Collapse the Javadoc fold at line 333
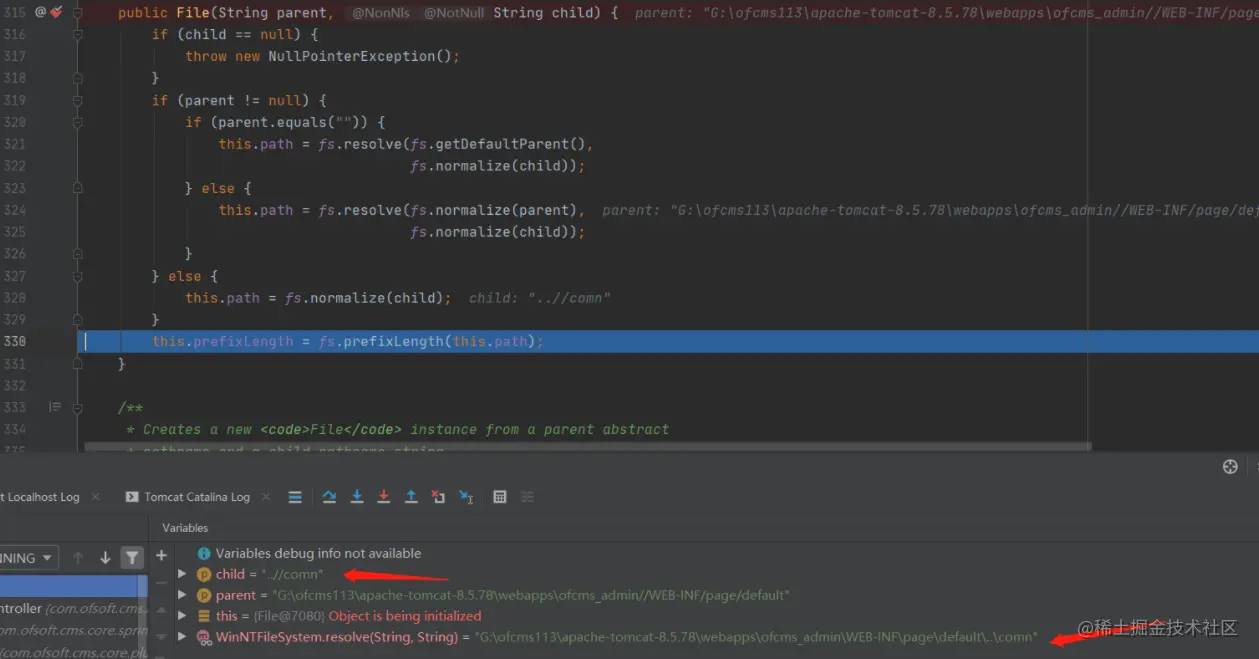Image resolution: width=1259 pixels, height=659 pixels. point(78,407)
